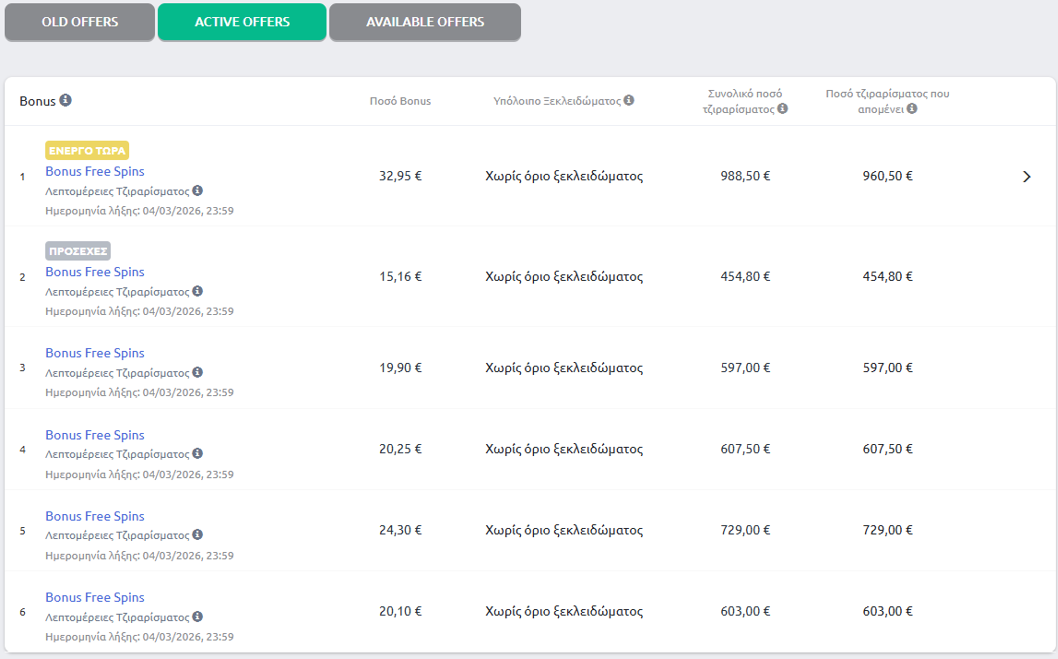Click wagering details info icon in row 6
This screenshot has width=1058, height=659.
click(197, 617)
